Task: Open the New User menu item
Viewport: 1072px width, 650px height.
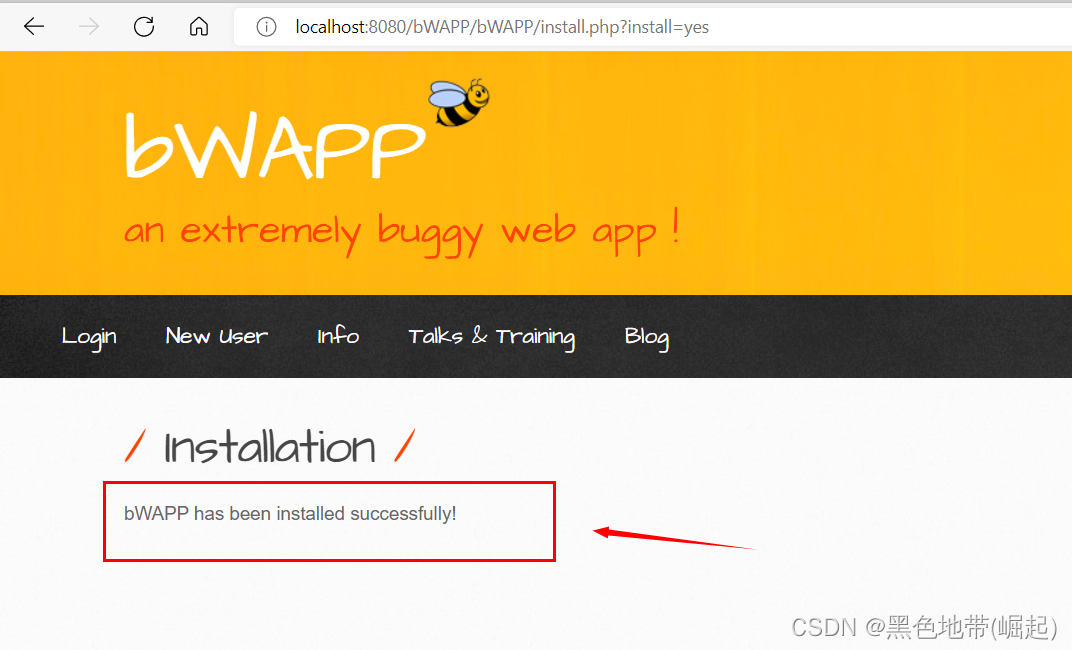Action: 217,336
